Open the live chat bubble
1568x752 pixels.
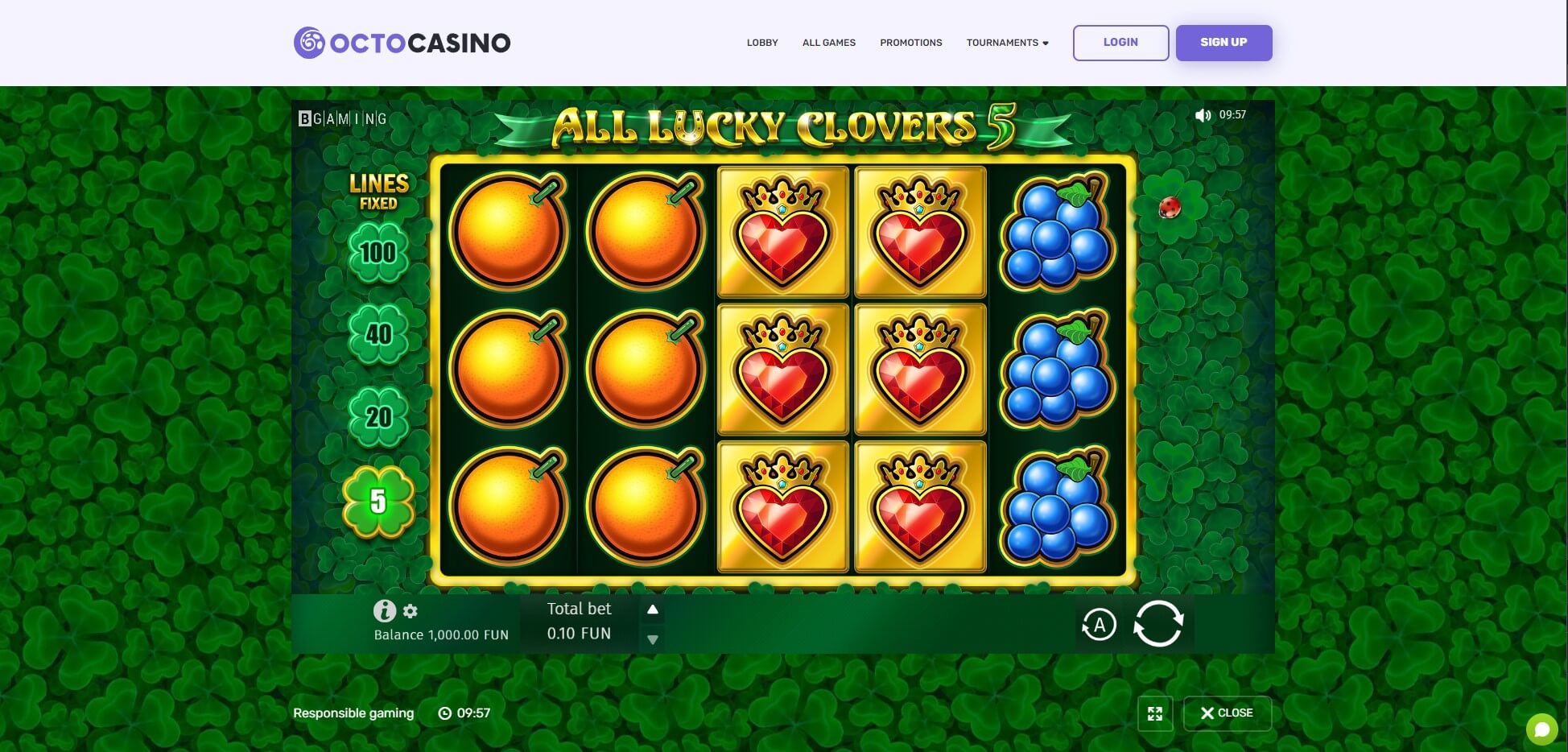(x=1541, y=730)
